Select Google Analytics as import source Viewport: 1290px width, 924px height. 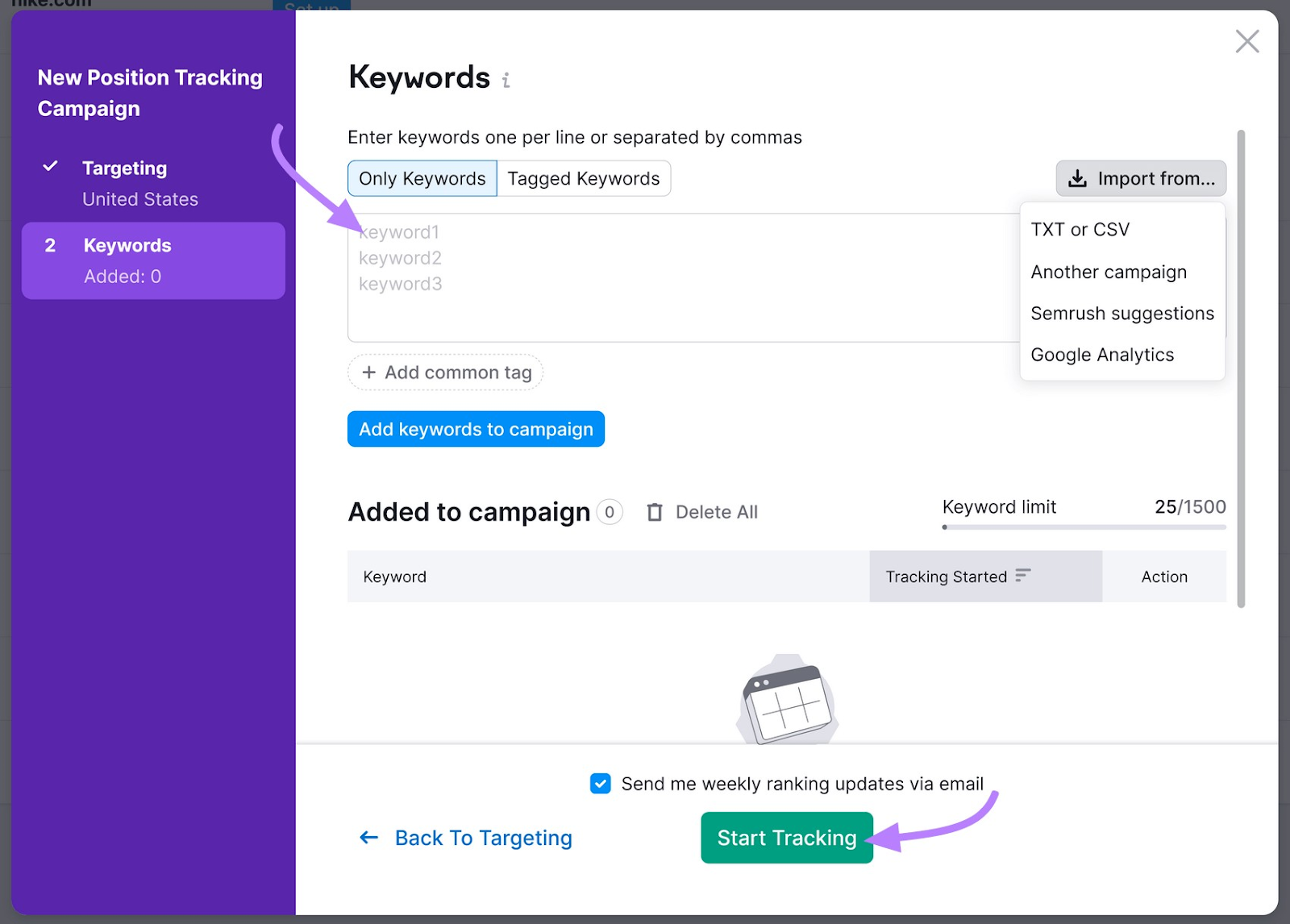pos(1102,355)
